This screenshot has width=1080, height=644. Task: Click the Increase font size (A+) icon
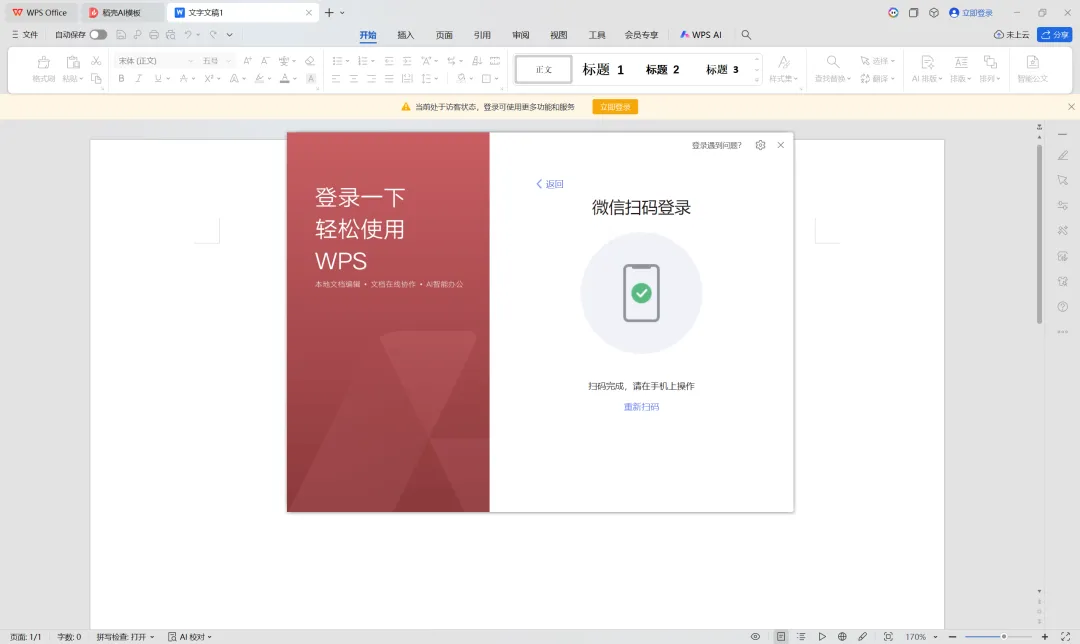[247, 61]
